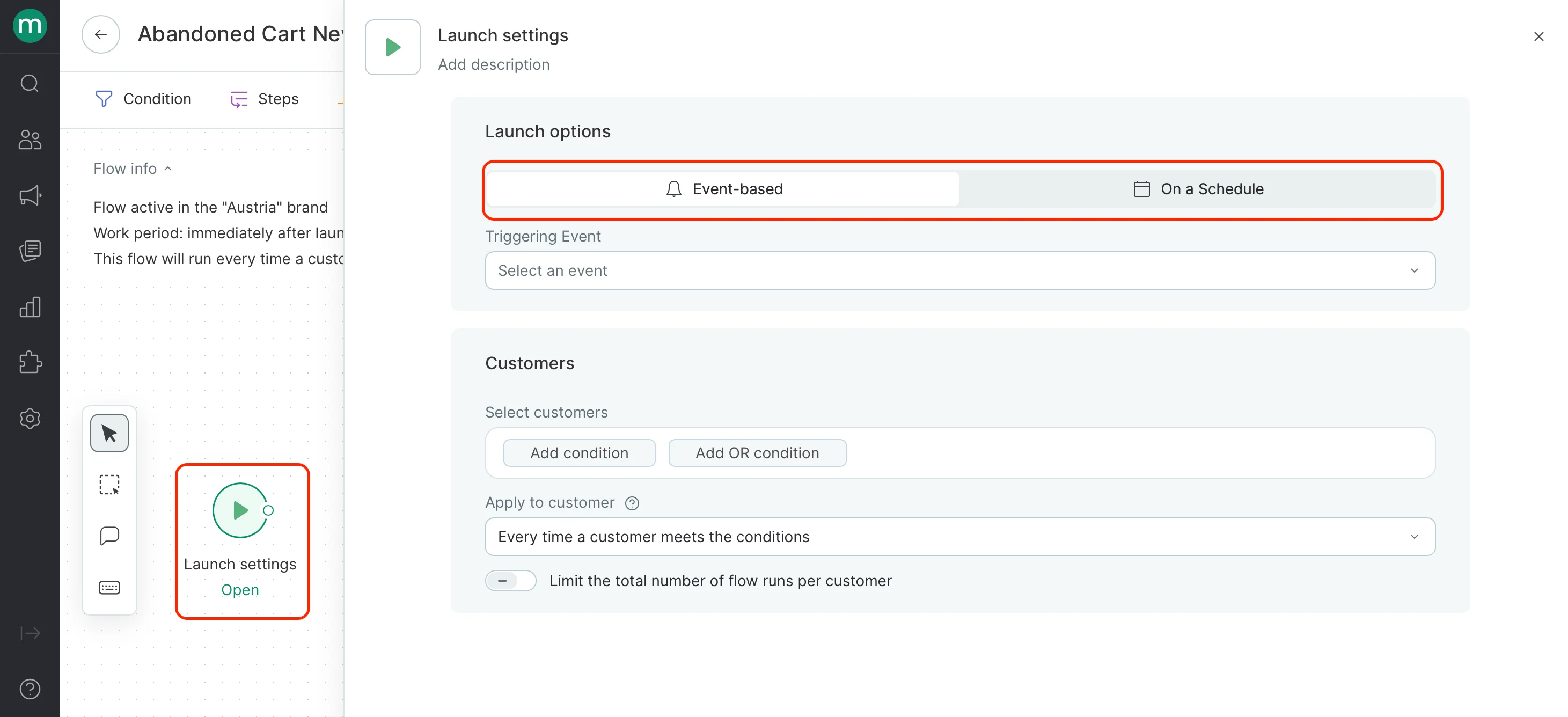Screen dimensions: 1568x717
Task: Toggle limit on total flow runs per customer
Action: [510, 581]
